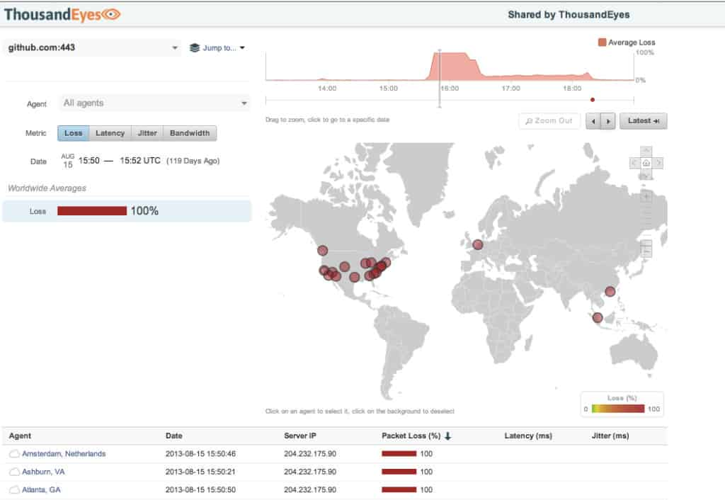Open the All agents dropdown
Screen dimensions: 725x500
154,103
